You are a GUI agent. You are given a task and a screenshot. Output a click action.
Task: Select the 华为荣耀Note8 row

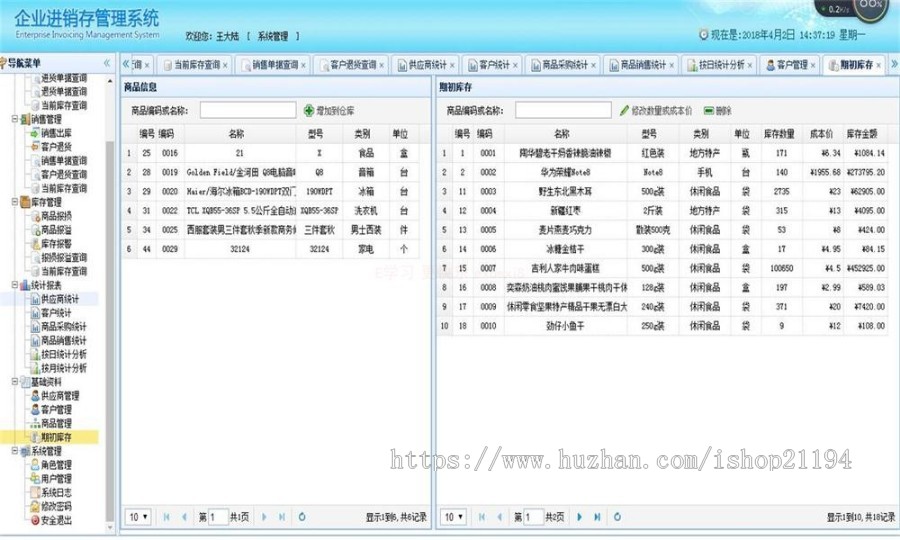[x=662, y=172]
